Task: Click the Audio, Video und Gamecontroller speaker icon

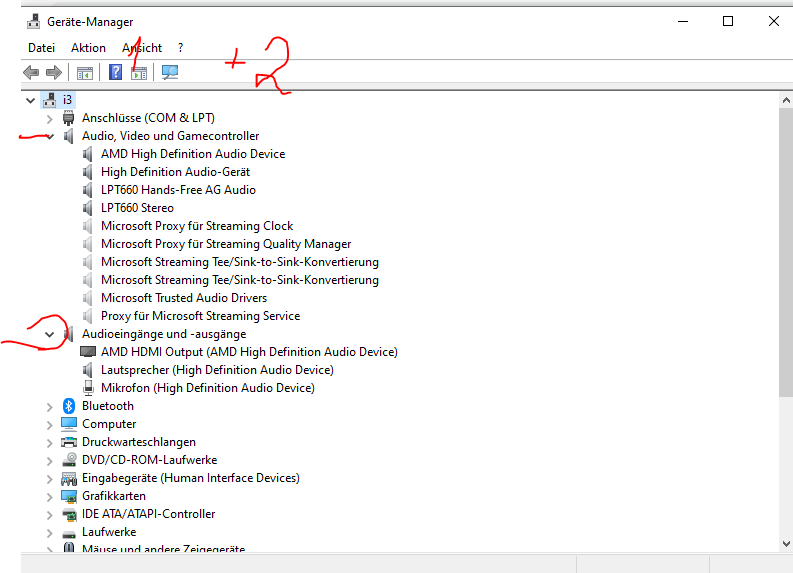Action: pyautogui.click(x=68, y=136)
